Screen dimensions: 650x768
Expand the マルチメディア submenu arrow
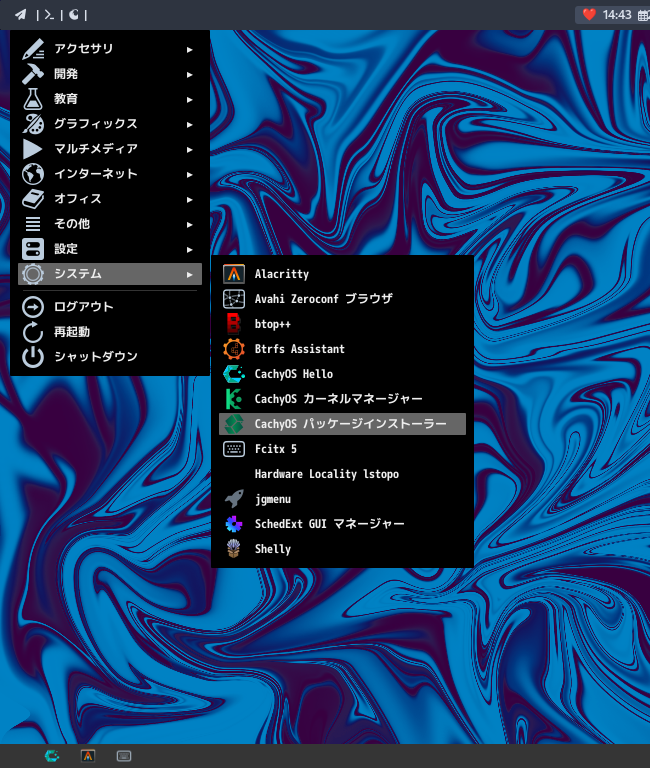pyautogui.click(x=190, y=149)
